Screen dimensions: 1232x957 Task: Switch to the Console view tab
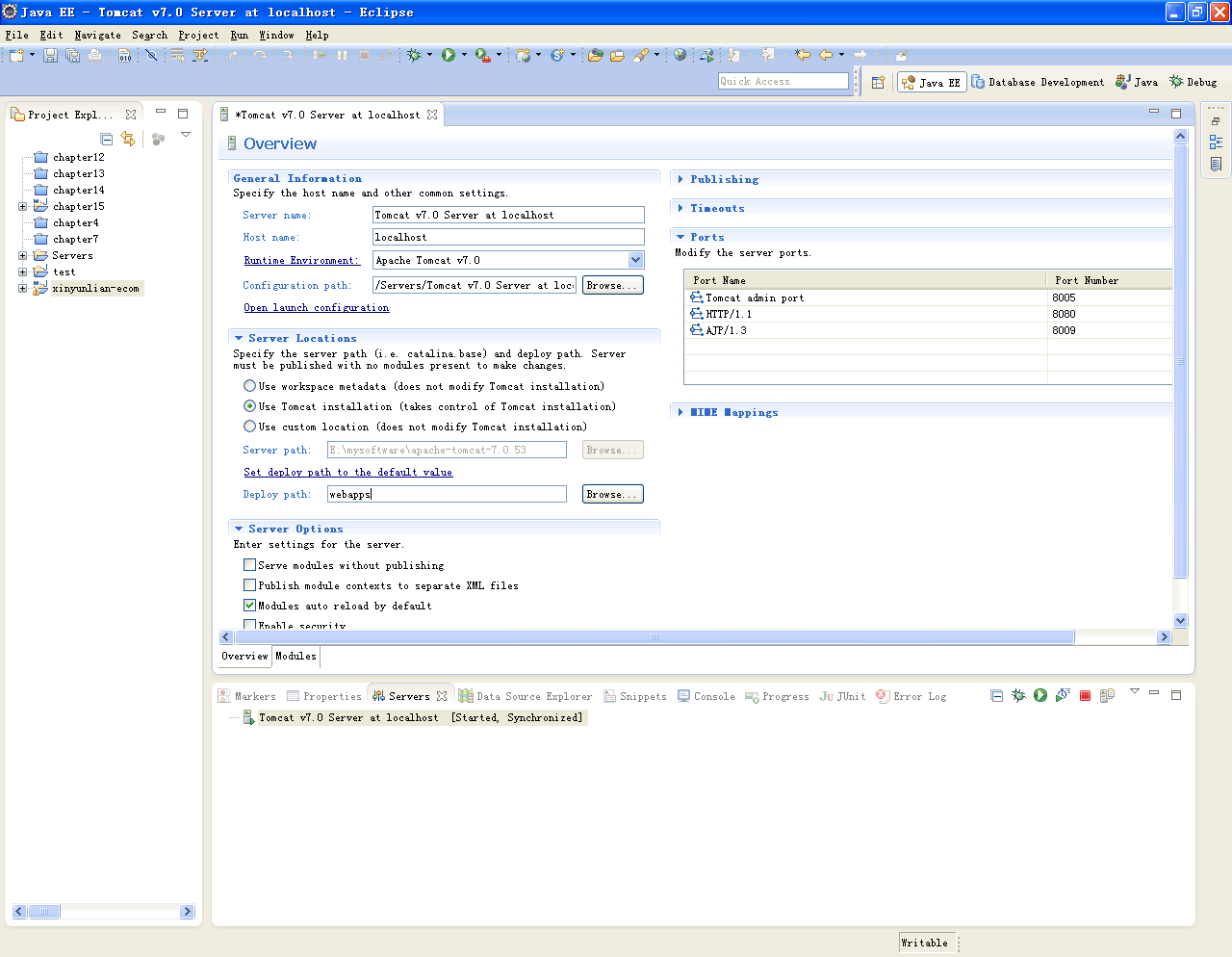706,696
